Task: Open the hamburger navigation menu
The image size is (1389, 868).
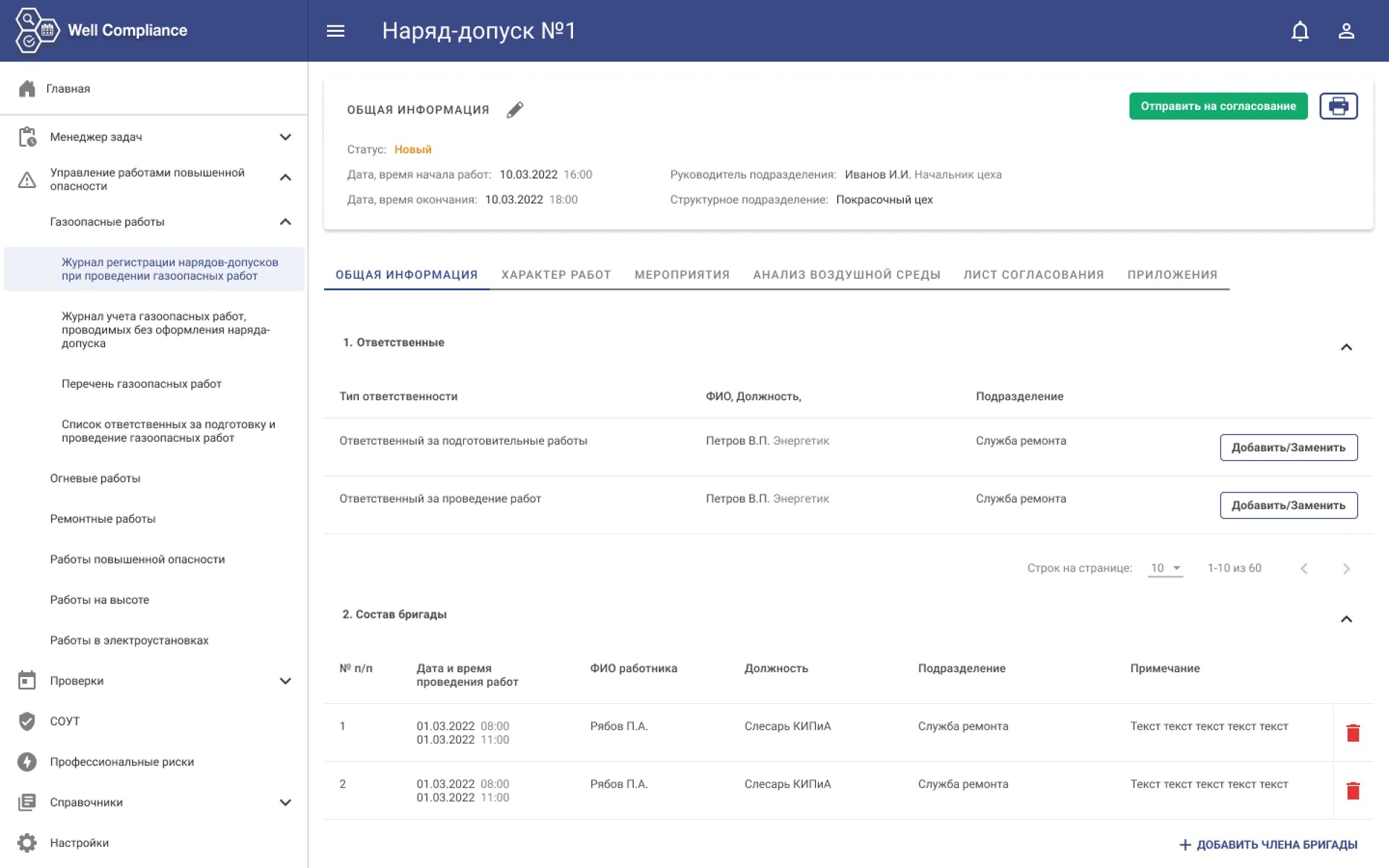Action: tap(335, 31)
